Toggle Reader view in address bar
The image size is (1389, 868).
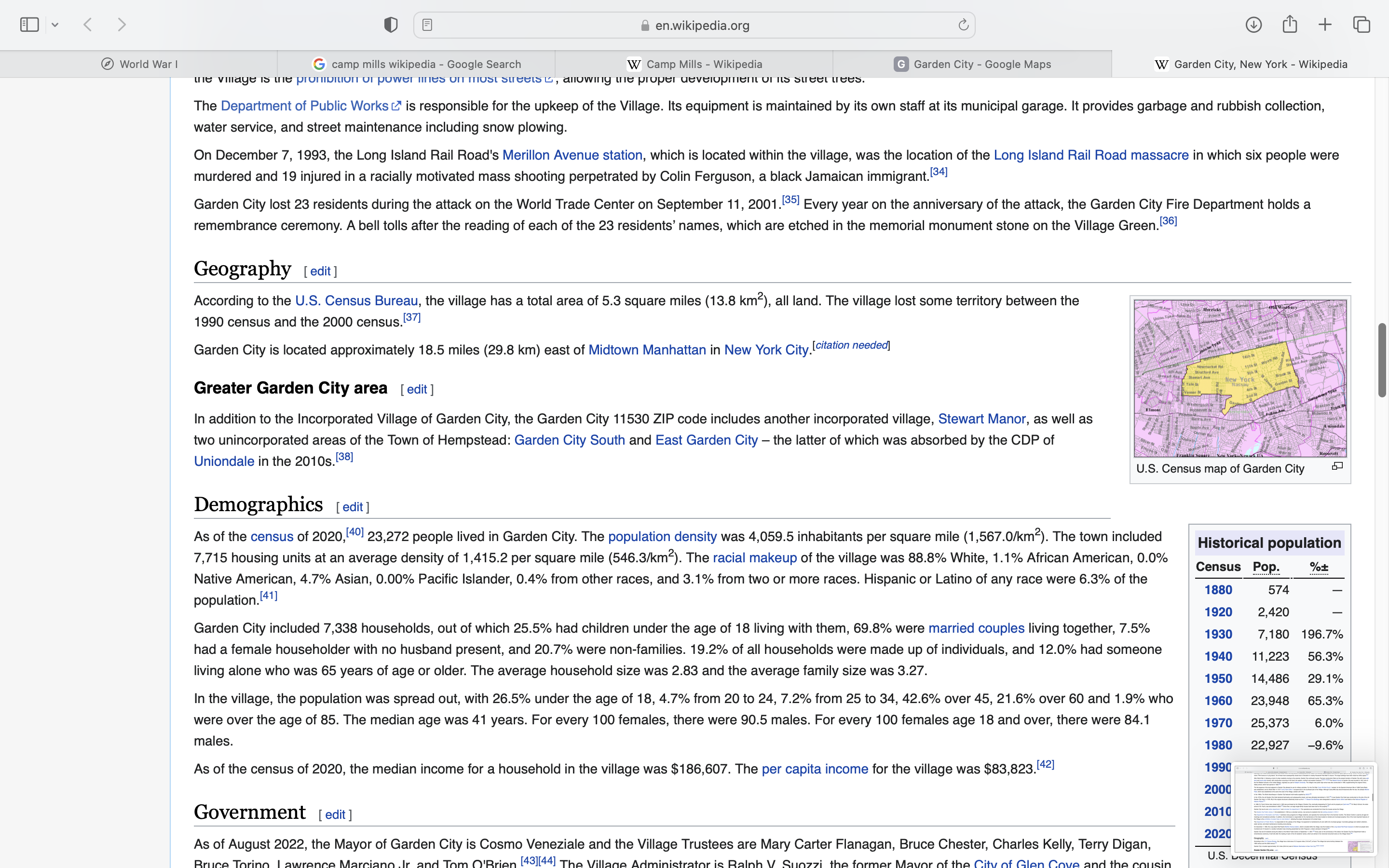coord(427,25)
